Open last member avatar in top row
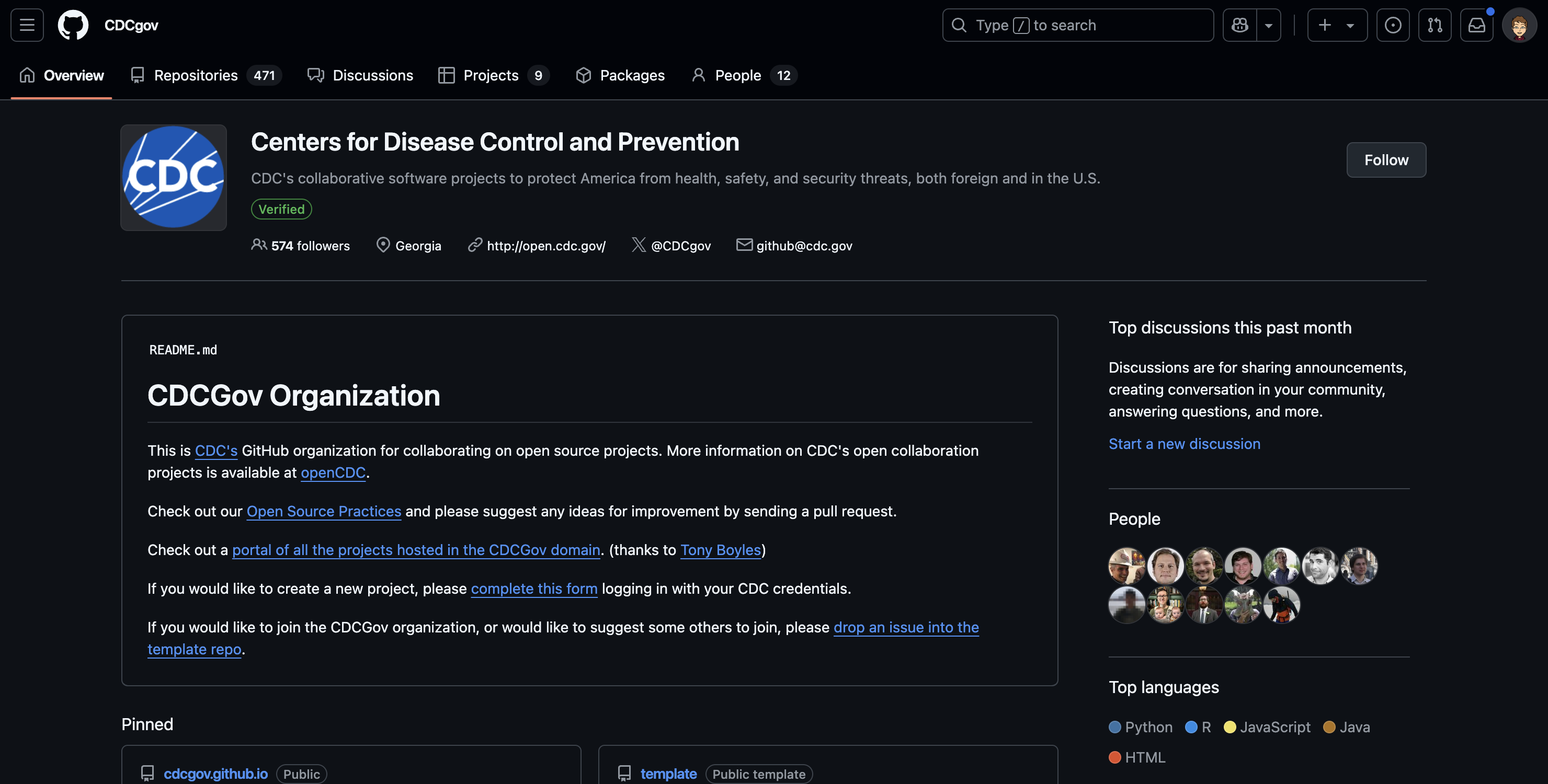The width and height of the screenshot is (1548, 784). (x=1359, y=566)
